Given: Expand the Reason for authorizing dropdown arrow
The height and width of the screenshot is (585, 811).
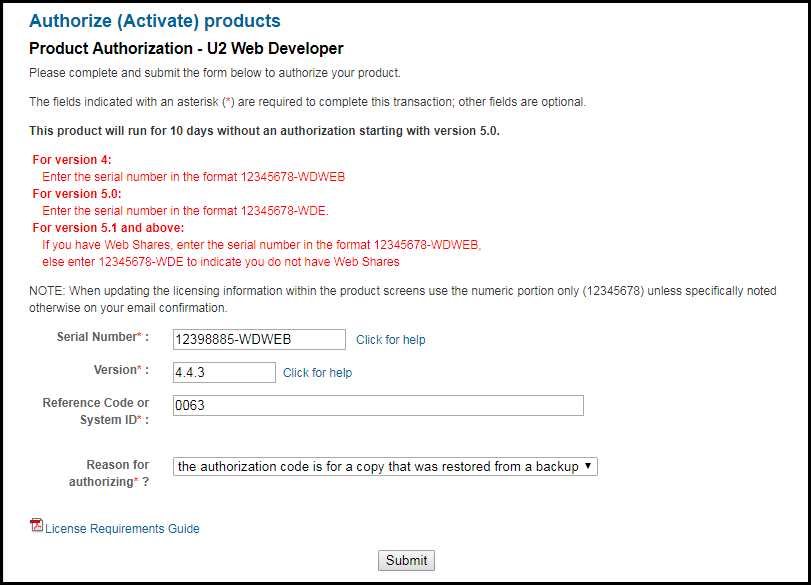Looking at the screenshot, I should tap(588, 466).
